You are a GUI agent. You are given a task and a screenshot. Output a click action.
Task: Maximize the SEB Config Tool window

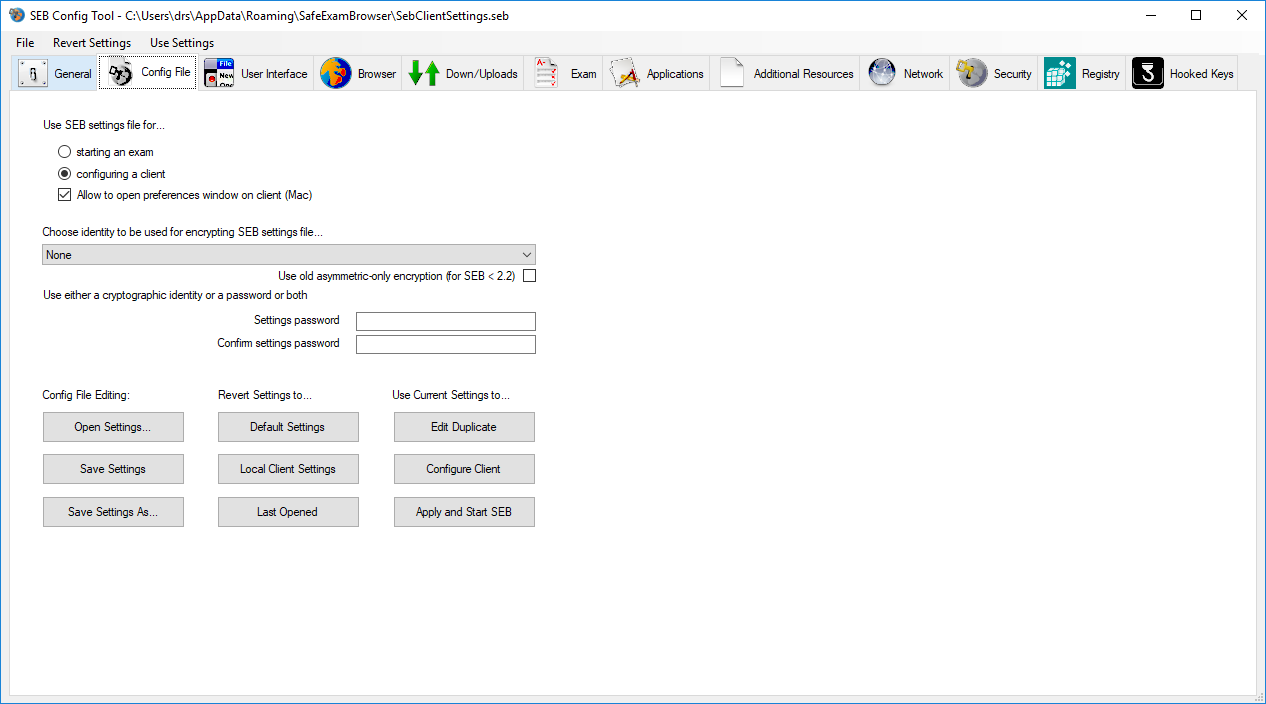(x=1196, y=15)
